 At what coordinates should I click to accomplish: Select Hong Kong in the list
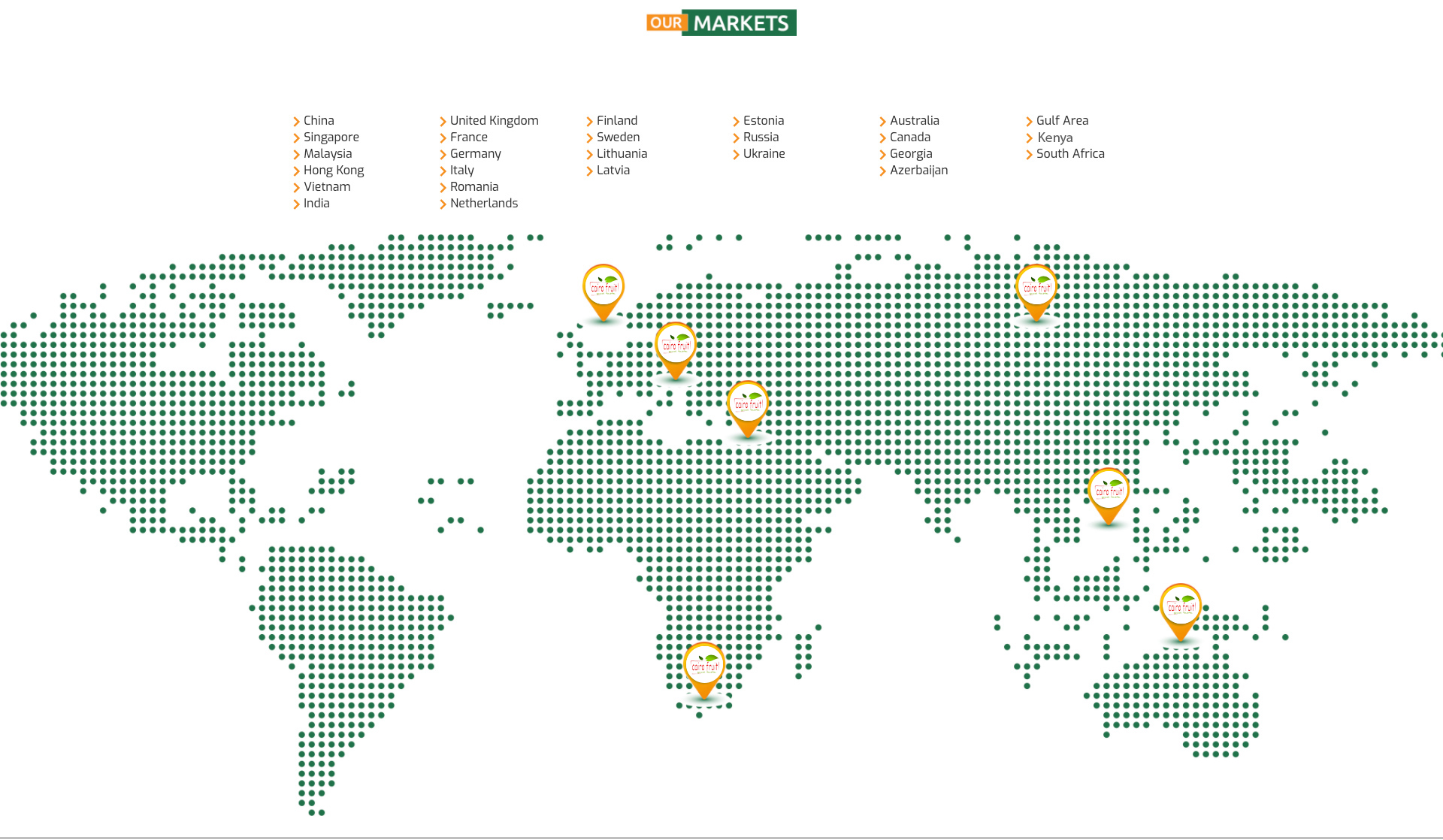[x=333, y=170]
